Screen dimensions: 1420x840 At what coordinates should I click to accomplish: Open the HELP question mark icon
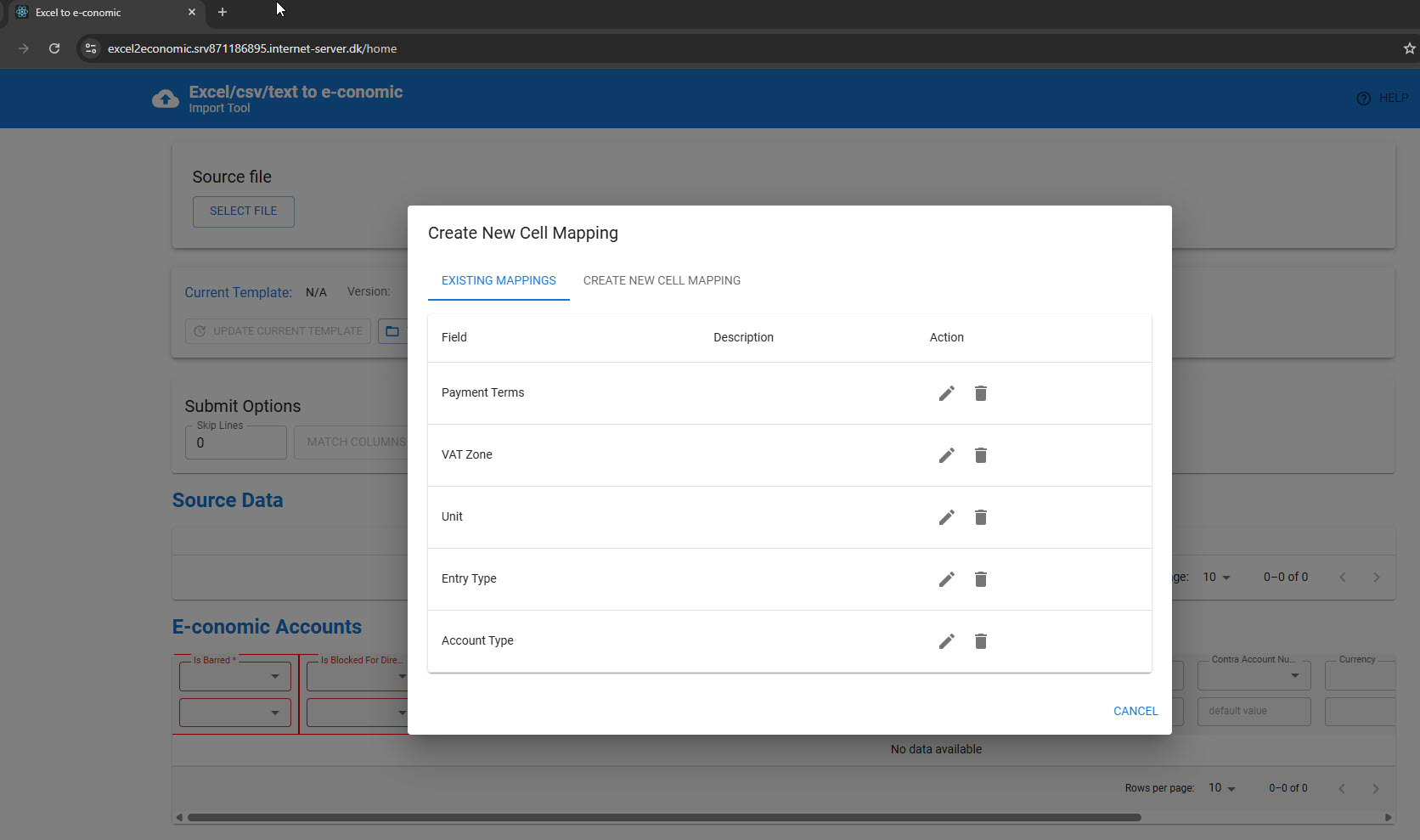(1364, 99)
